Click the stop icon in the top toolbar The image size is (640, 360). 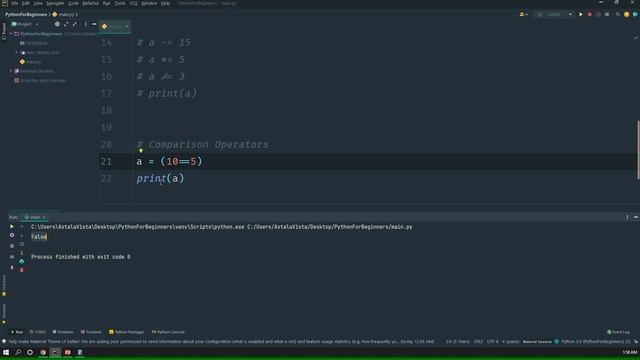coord(607,14)
